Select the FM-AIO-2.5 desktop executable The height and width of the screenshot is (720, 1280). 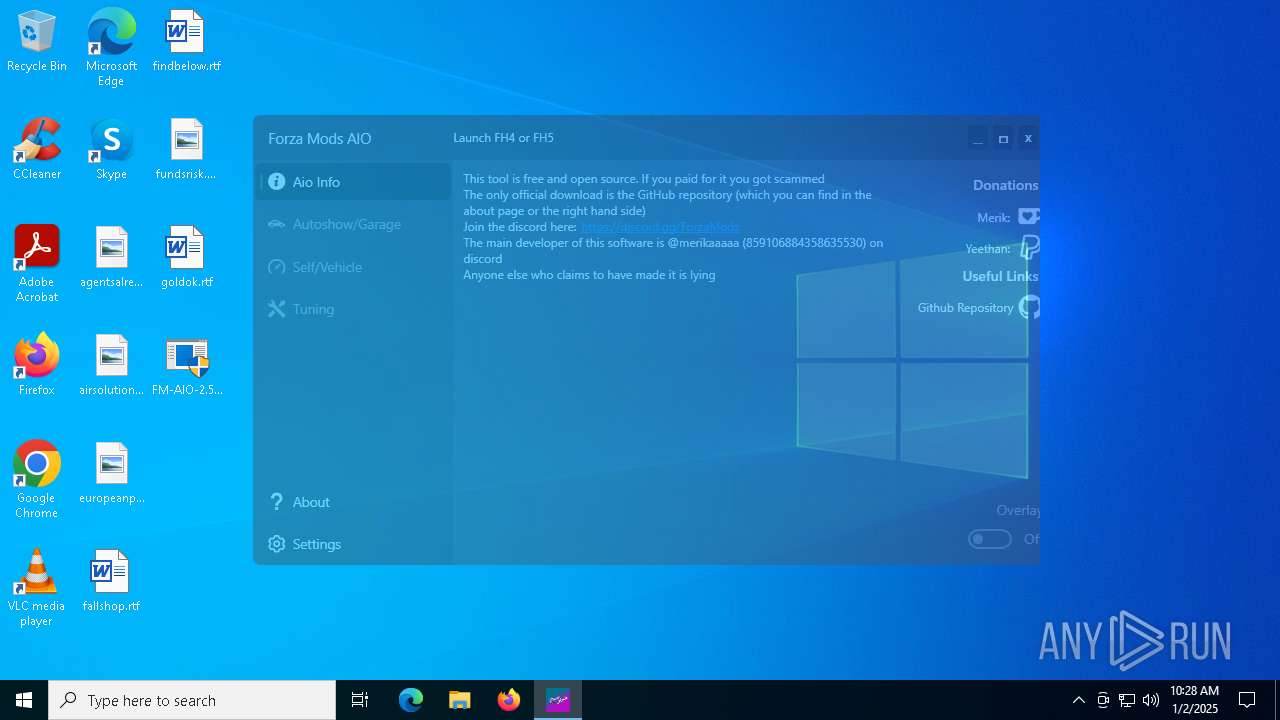(x=187, y=366)
